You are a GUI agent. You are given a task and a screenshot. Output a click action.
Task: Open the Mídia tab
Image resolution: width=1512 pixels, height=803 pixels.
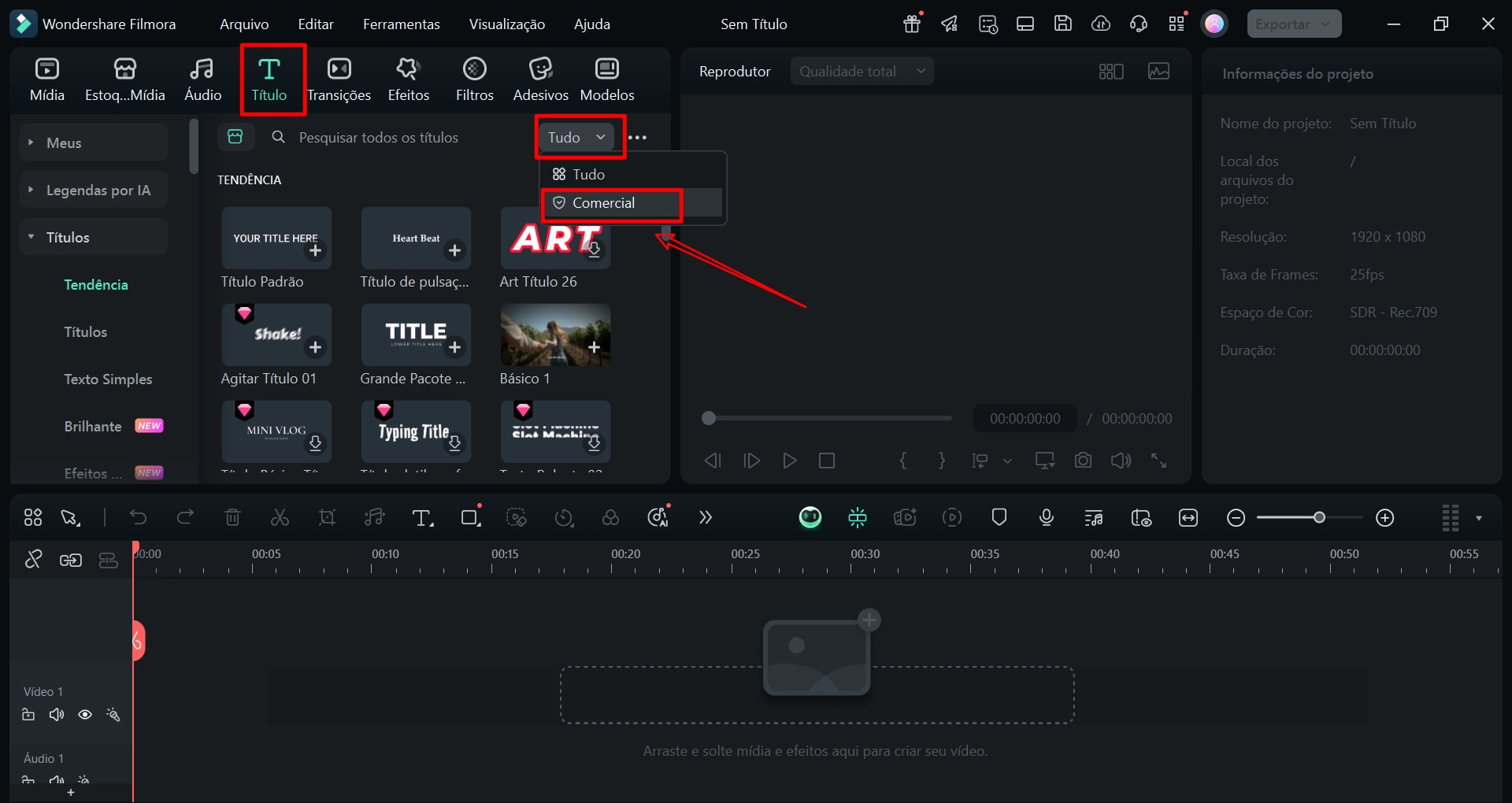pyautogui.click(x=47, y=80)
